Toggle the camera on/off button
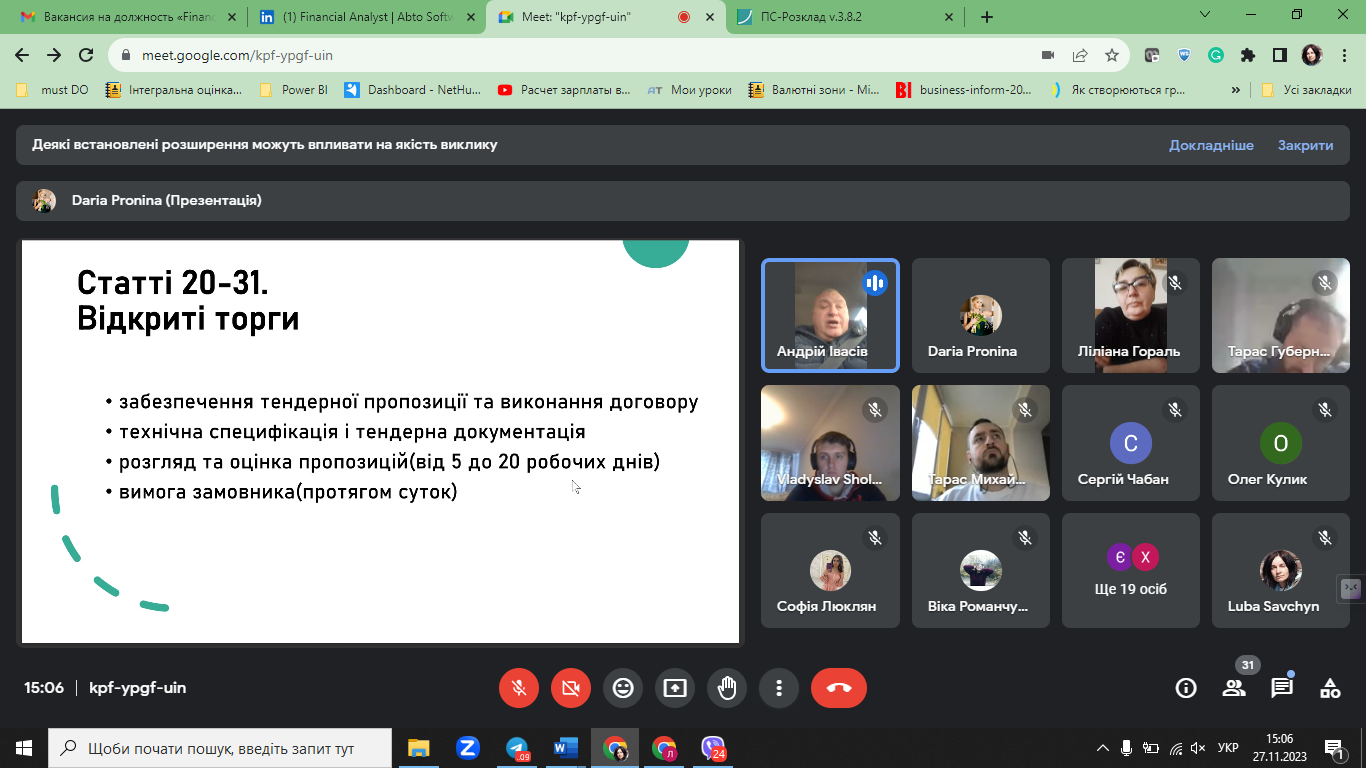The height and width of the screenshot is (768, 1366). [x=571, y=688]
